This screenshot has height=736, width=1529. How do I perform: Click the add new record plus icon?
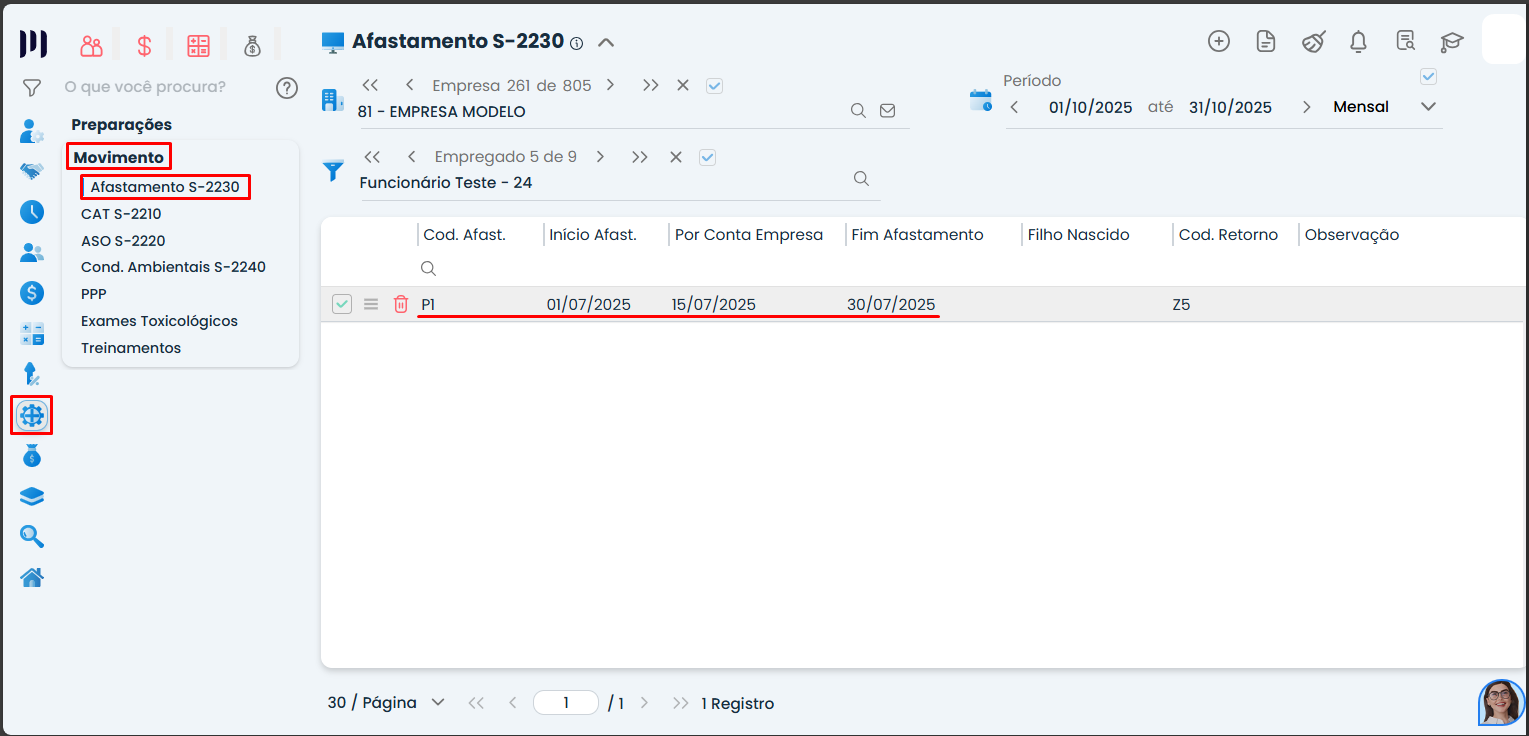coord(1218,41)
